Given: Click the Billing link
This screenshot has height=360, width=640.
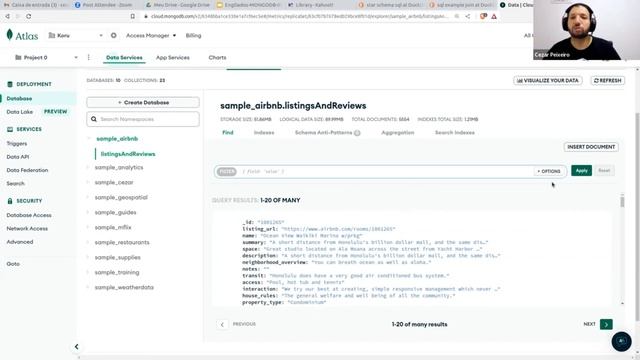Looking at the screenshot, I should coord(193,36).
